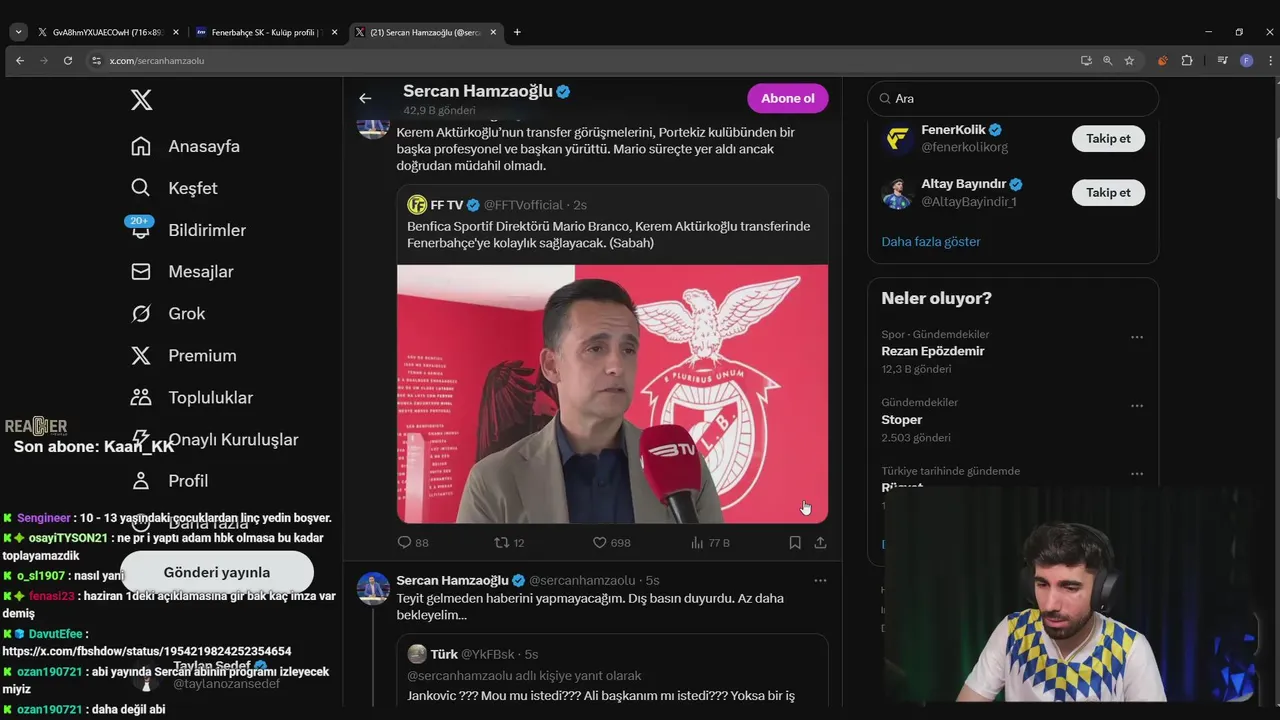This screenshot has height=720, width=1280.
Task: Follow FenerKolik with Takip et
Action: [1108, 138]
